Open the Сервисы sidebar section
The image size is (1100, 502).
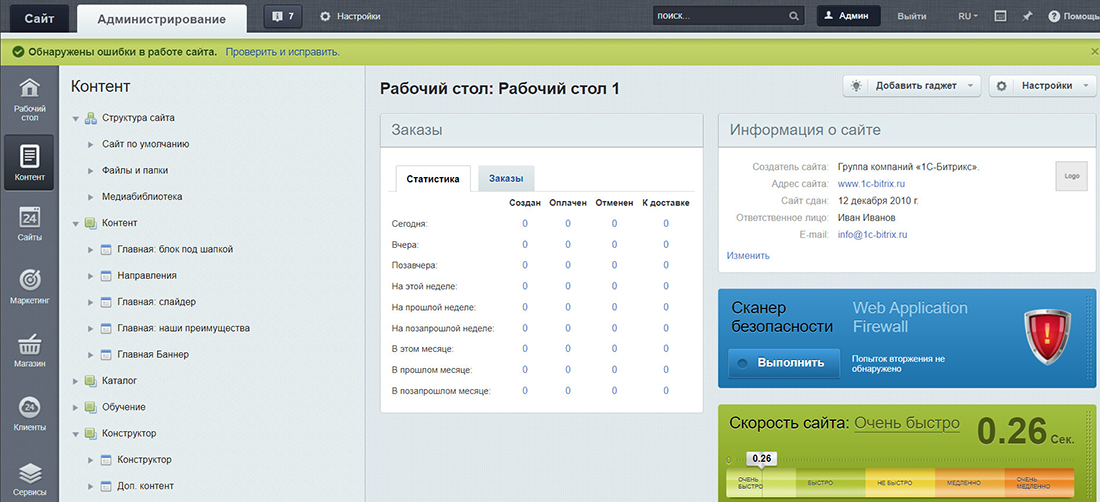click(x=29, y=478)
